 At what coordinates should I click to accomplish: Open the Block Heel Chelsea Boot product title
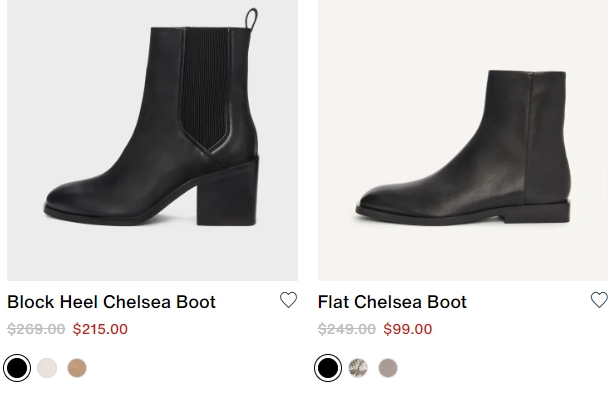[111, 302]
